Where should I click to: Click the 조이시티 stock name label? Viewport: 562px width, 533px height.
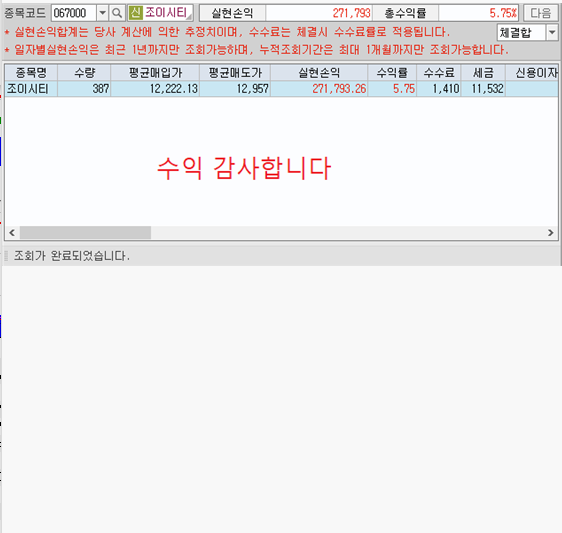pyautogui.click(x=166, y=13)
